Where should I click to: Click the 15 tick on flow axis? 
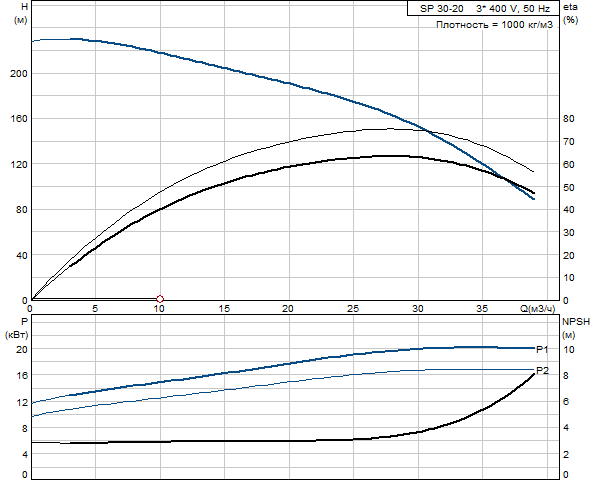coord(224,309)
